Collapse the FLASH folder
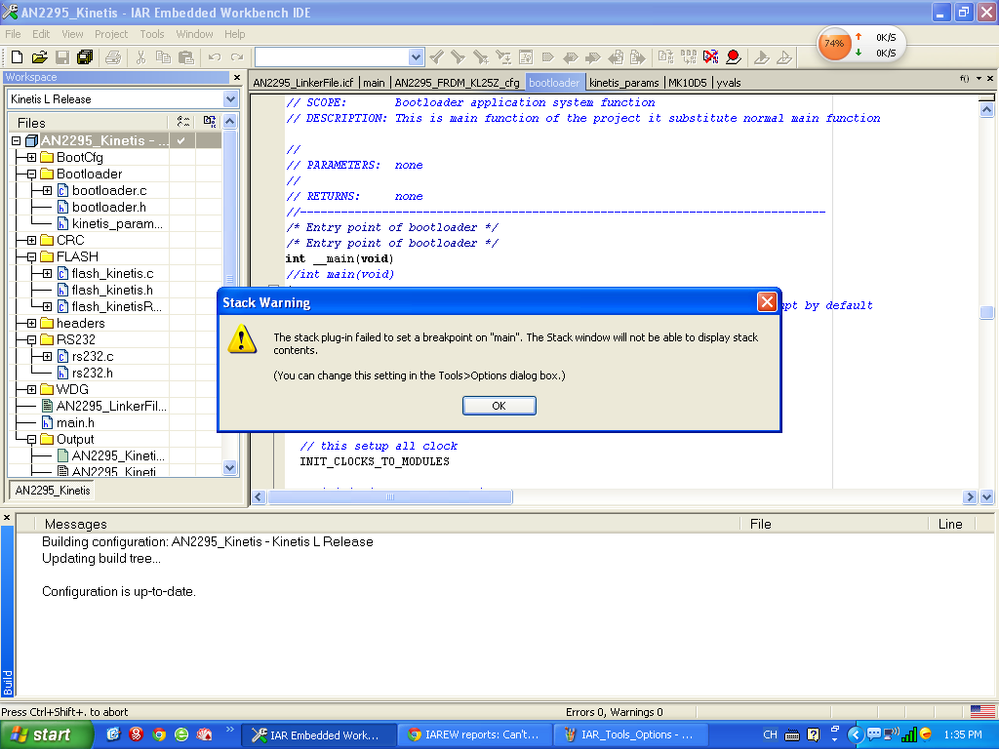This screenshot has height=749, width=999. (x=31, y=257)
